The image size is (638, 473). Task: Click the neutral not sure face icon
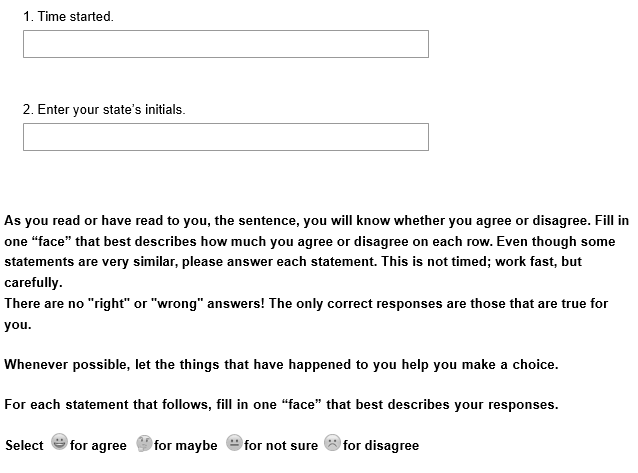[234, 443]
